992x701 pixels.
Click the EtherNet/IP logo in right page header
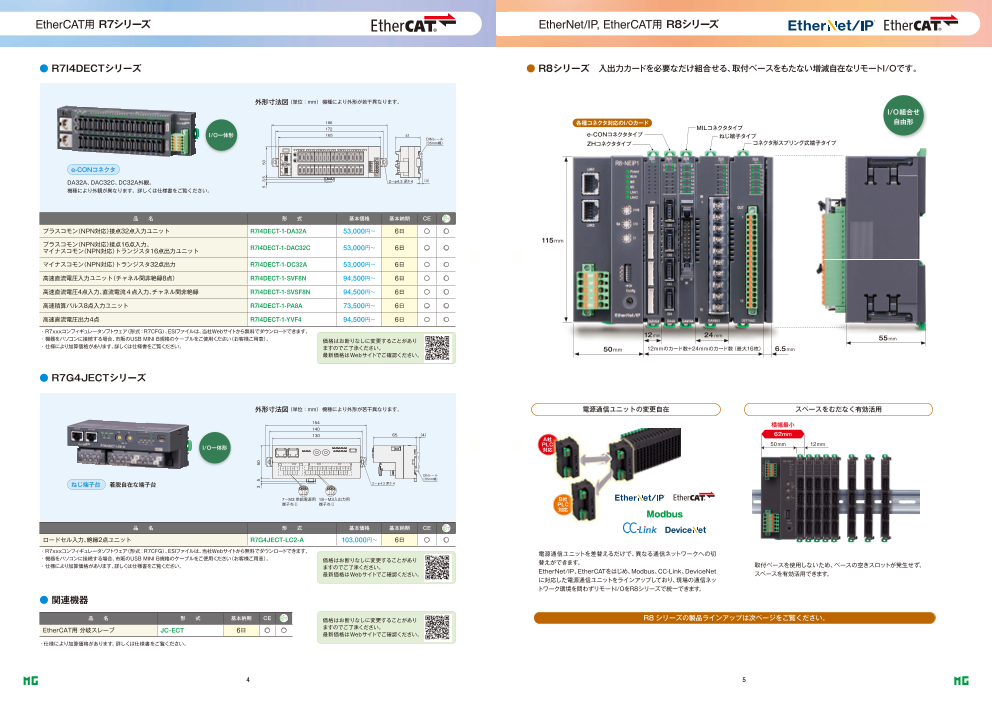point(830,25)
